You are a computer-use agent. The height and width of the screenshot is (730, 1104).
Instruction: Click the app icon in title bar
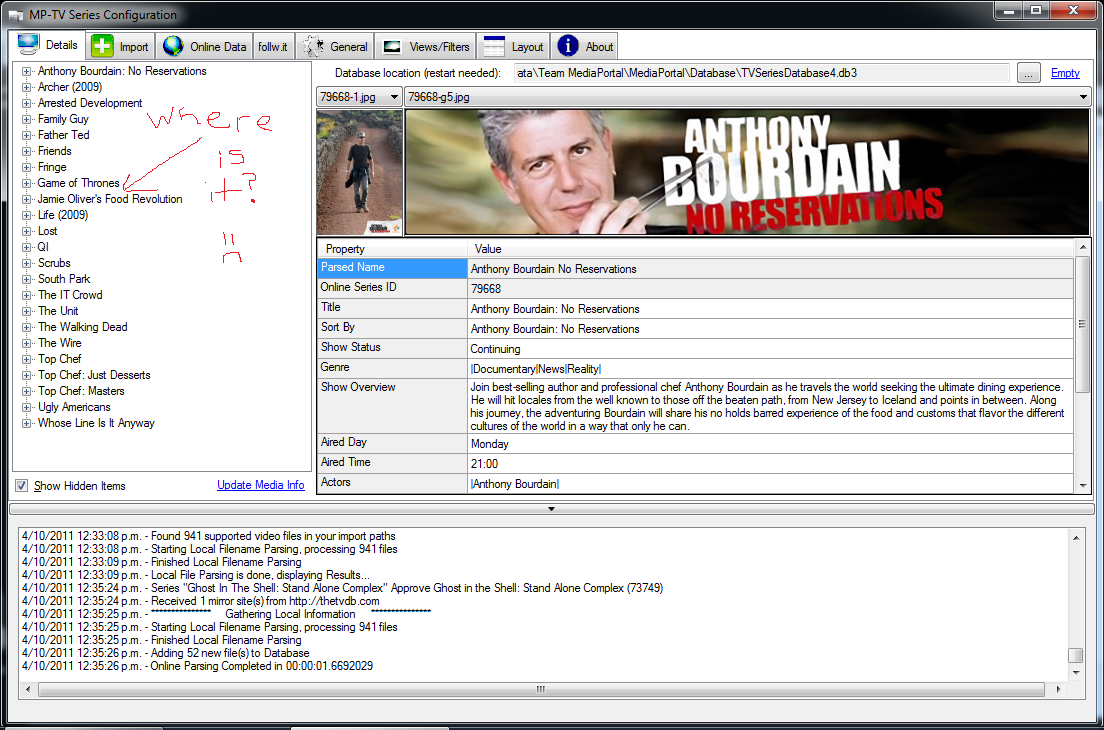click(x=15, y=15)
